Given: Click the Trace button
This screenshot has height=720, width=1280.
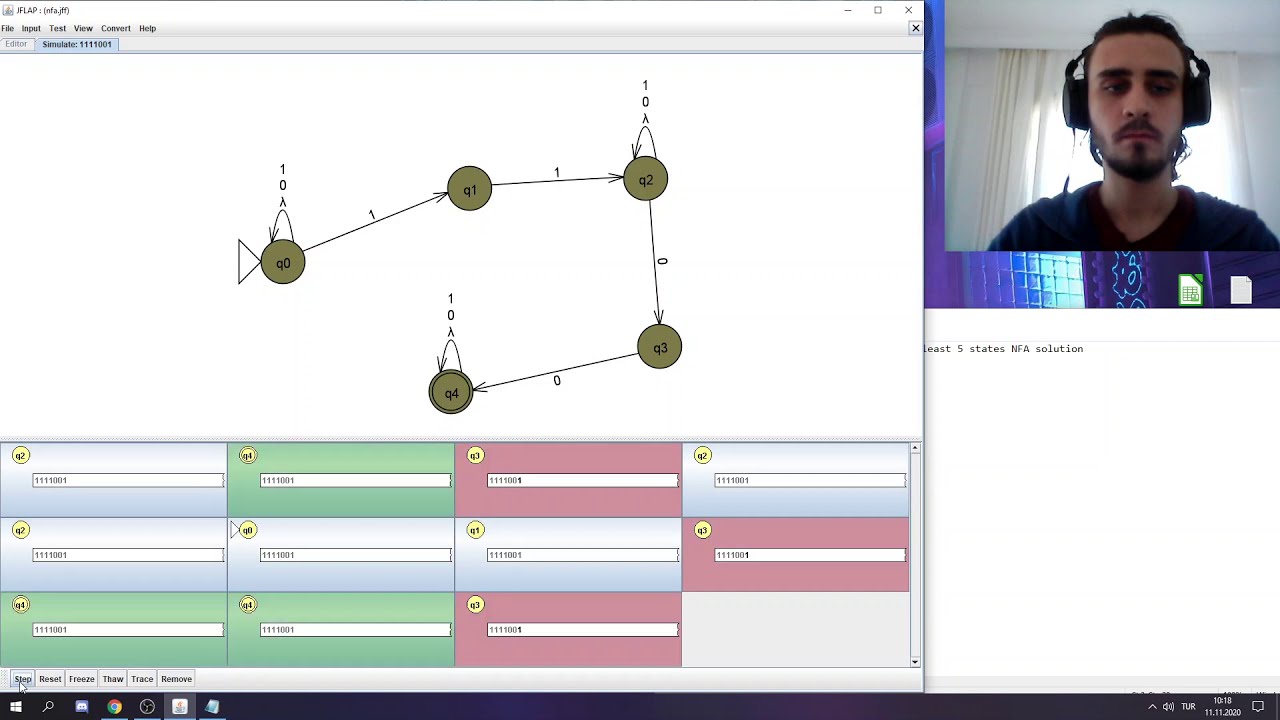Looking at the screenshot, I should click(142, 679).
